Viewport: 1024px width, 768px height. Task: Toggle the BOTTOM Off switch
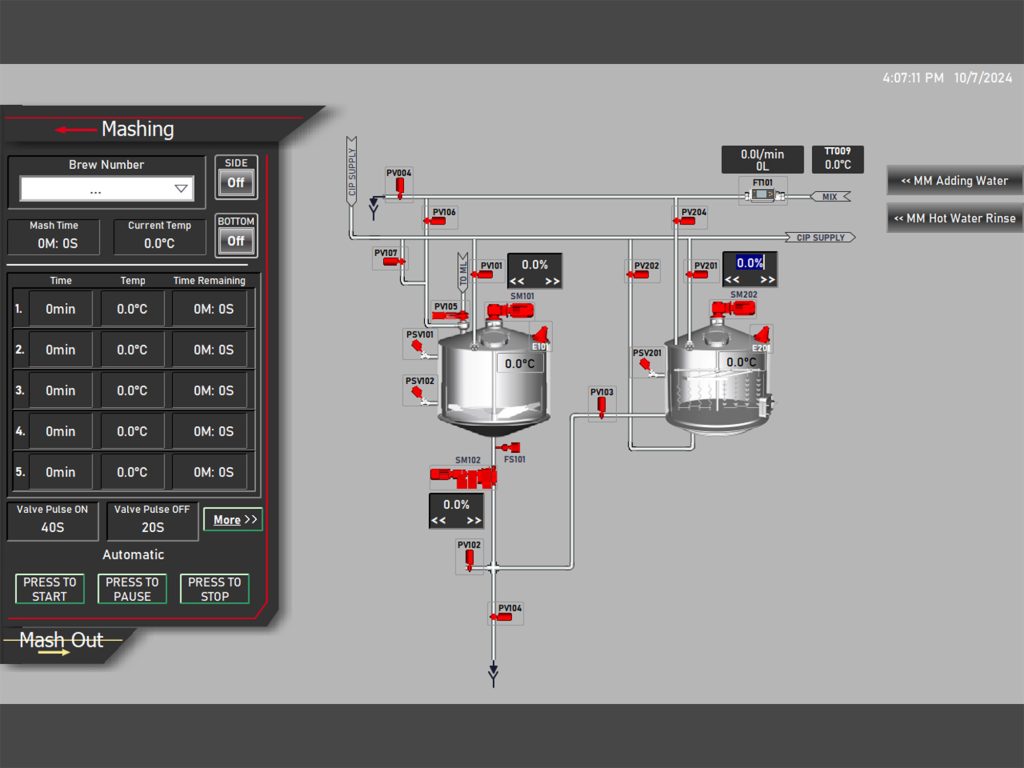click(x=236, y=242)
